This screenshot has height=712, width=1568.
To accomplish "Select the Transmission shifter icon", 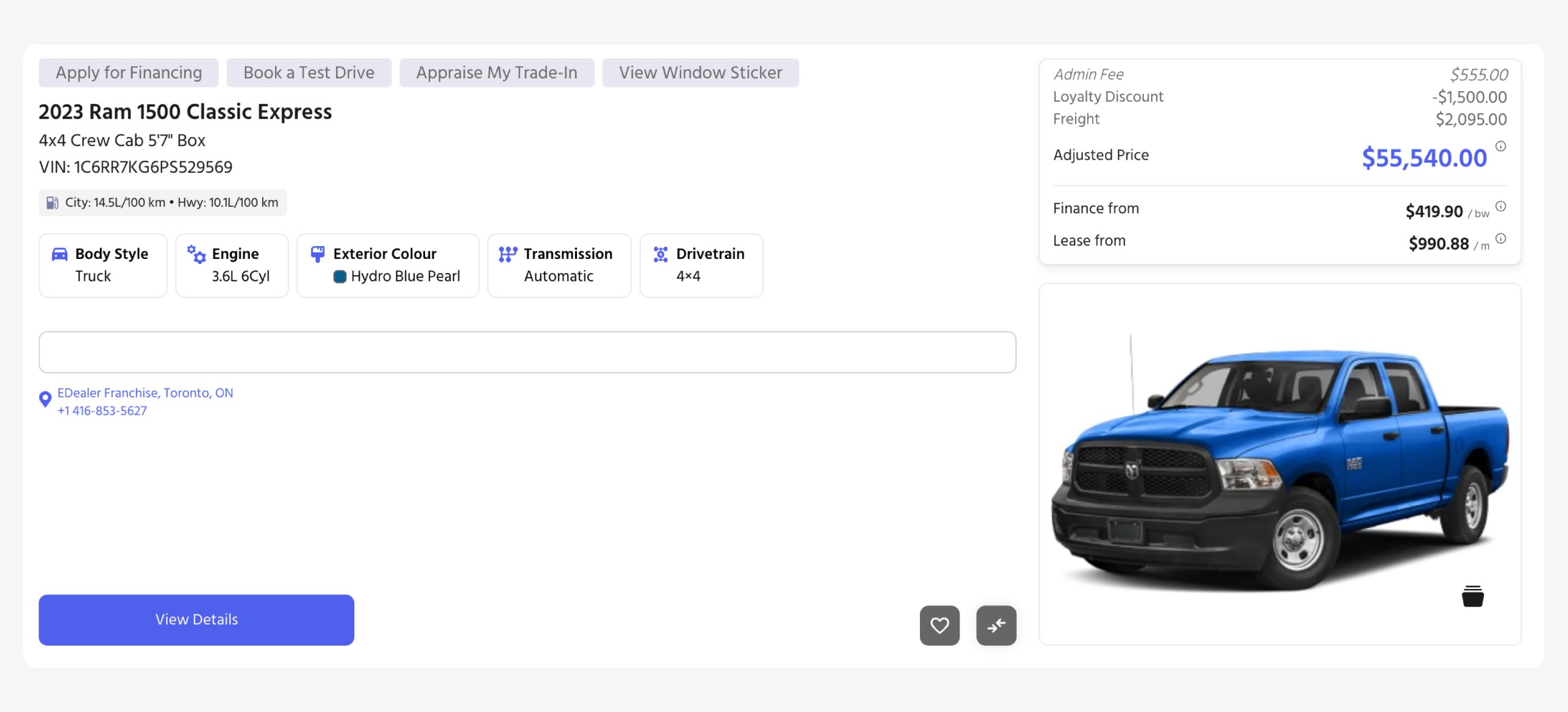I will (x=507, y=254).
